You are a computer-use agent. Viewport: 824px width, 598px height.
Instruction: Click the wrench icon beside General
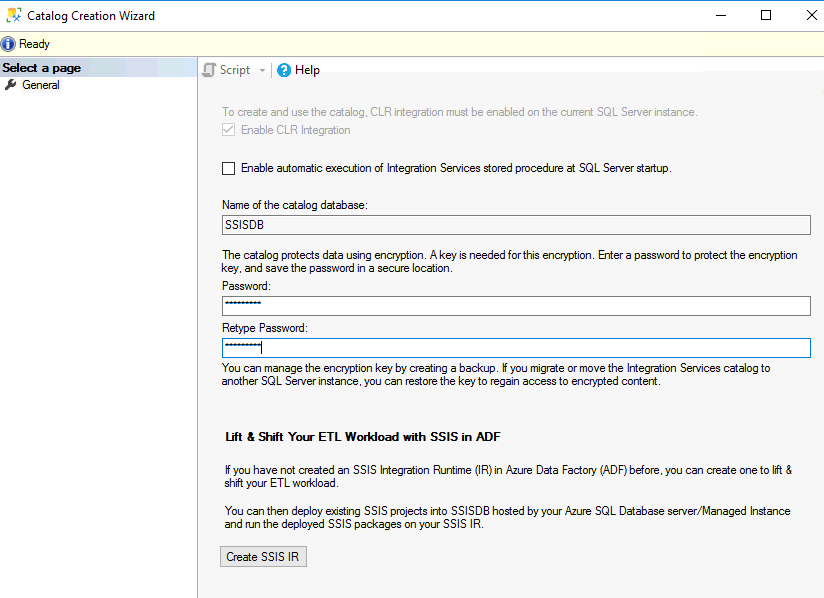10,85
